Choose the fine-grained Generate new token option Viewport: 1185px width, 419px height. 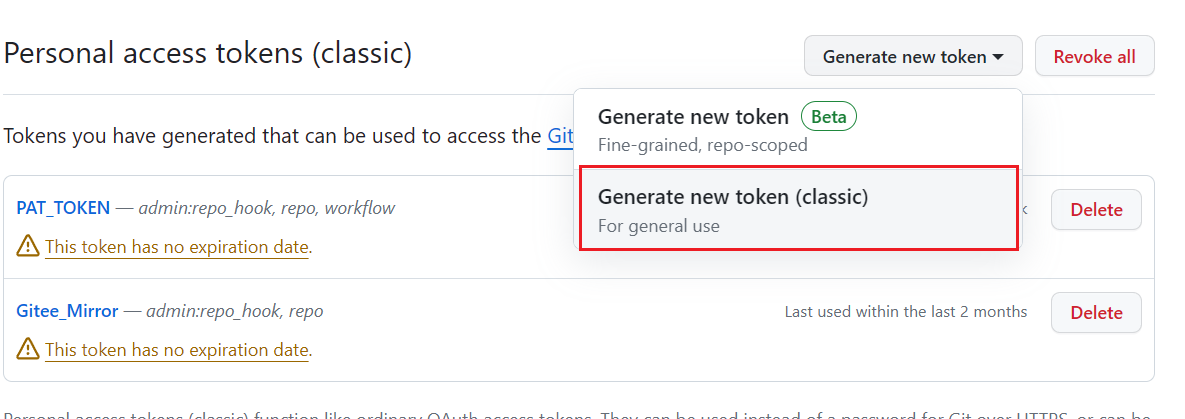(797, 129)
